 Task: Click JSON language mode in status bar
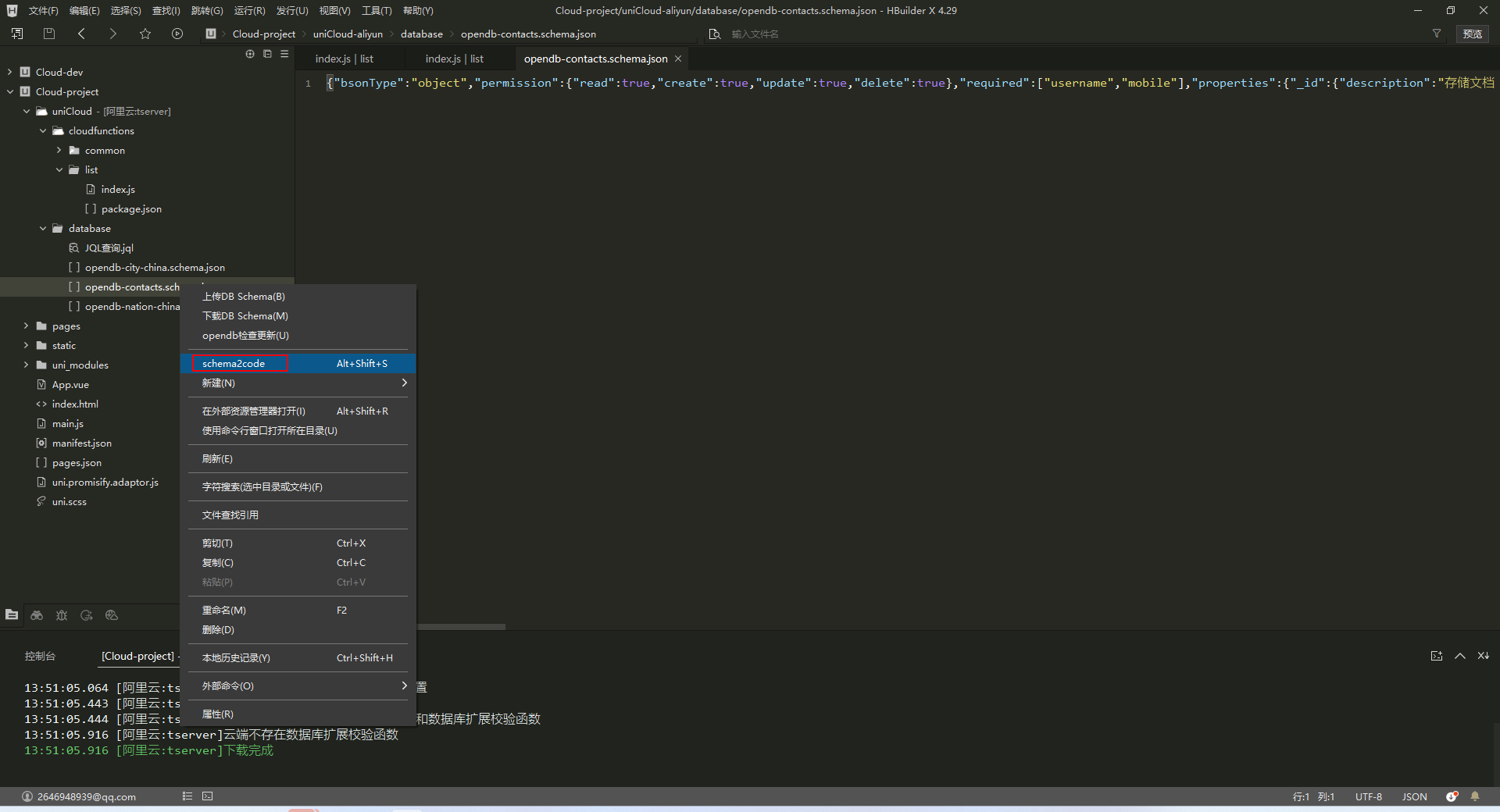1414,796
